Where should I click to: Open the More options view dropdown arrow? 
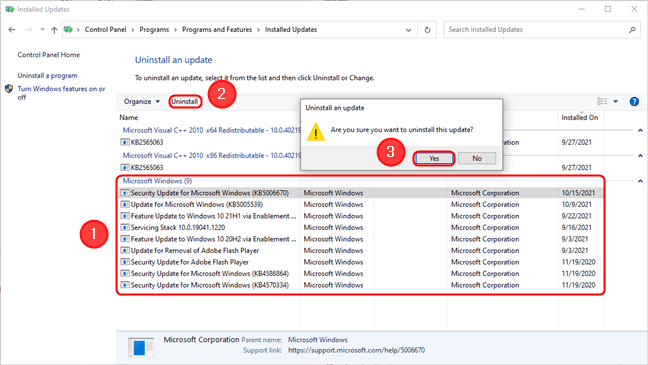pos(615,101)
